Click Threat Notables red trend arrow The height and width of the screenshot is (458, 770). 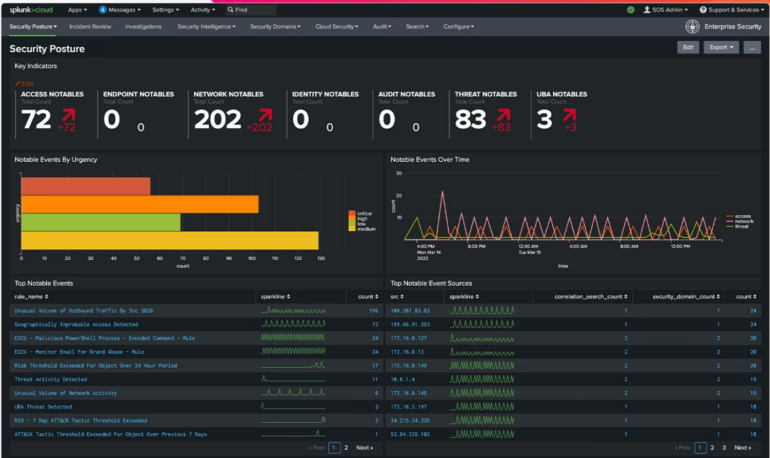(x=504, y=115)
